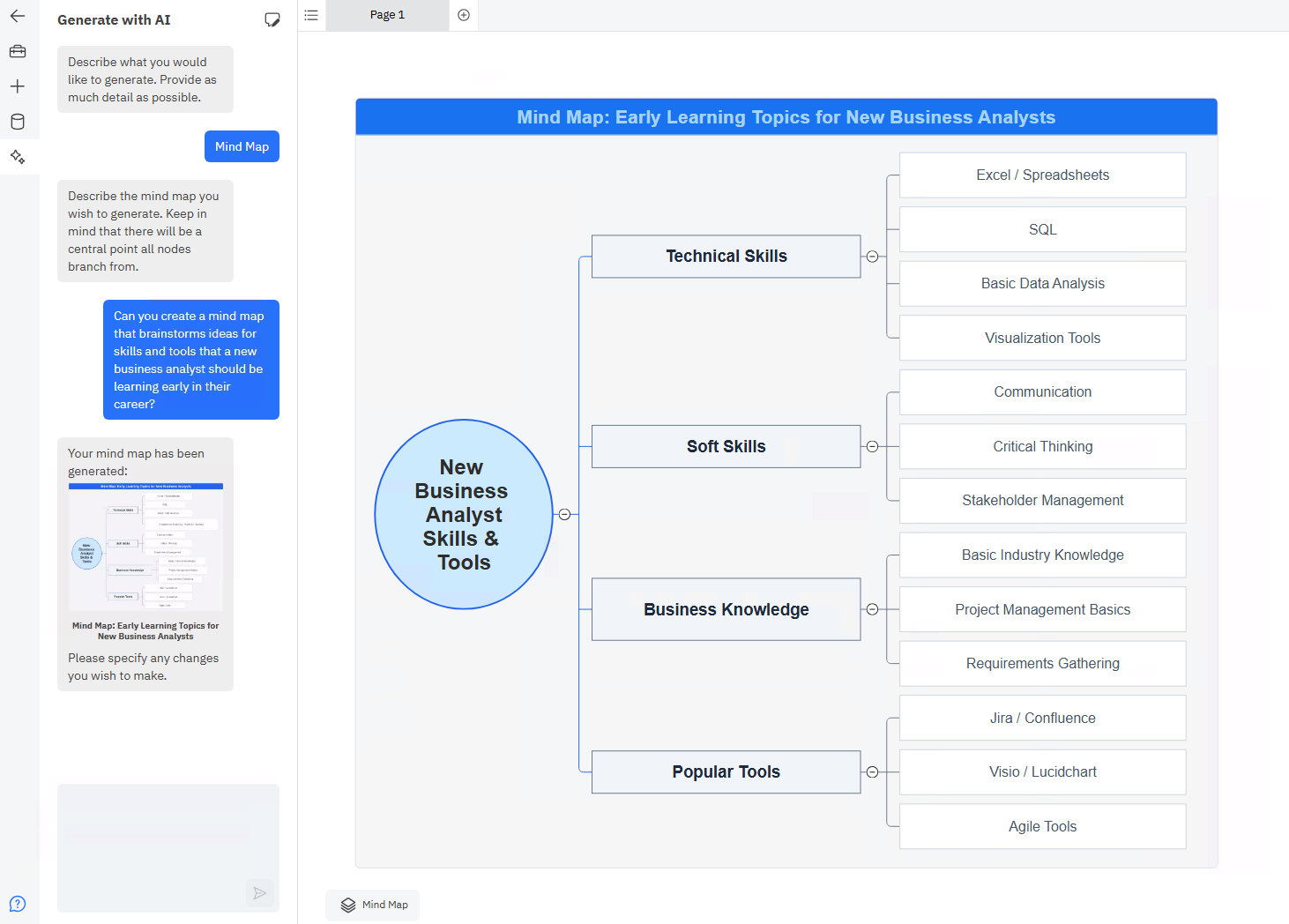Click the send message arrow icon
Viewport: 1289px width, 924px height.
[x=259, y=893]
